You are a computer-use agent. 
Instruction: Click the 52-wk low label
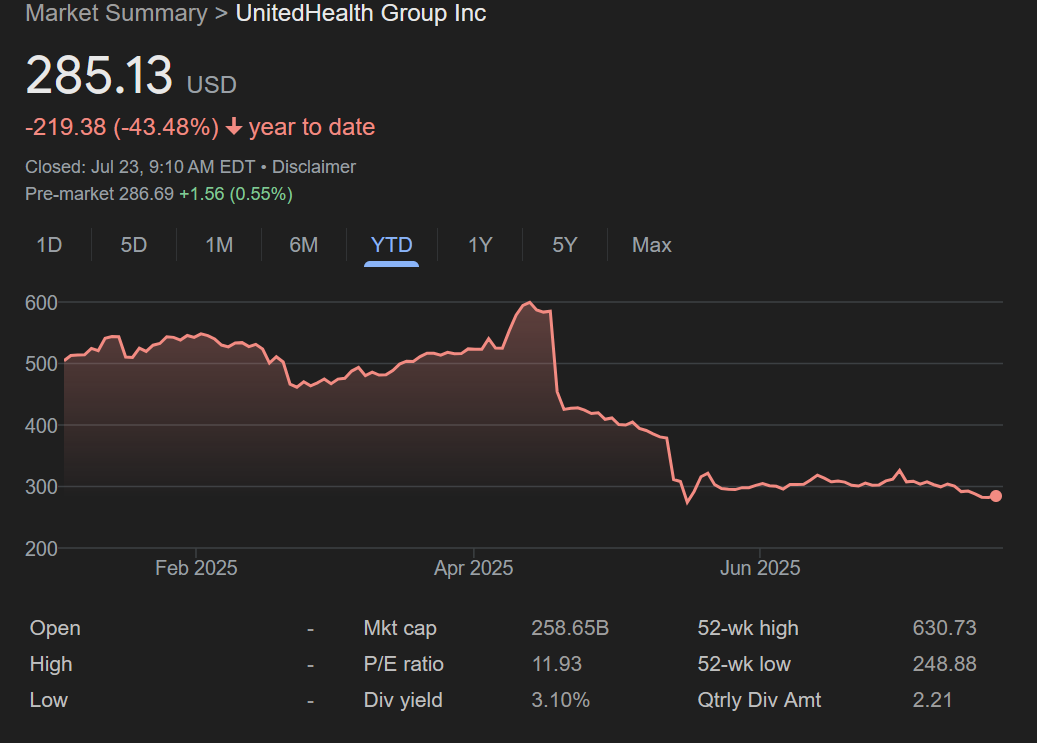pos(744,664)
